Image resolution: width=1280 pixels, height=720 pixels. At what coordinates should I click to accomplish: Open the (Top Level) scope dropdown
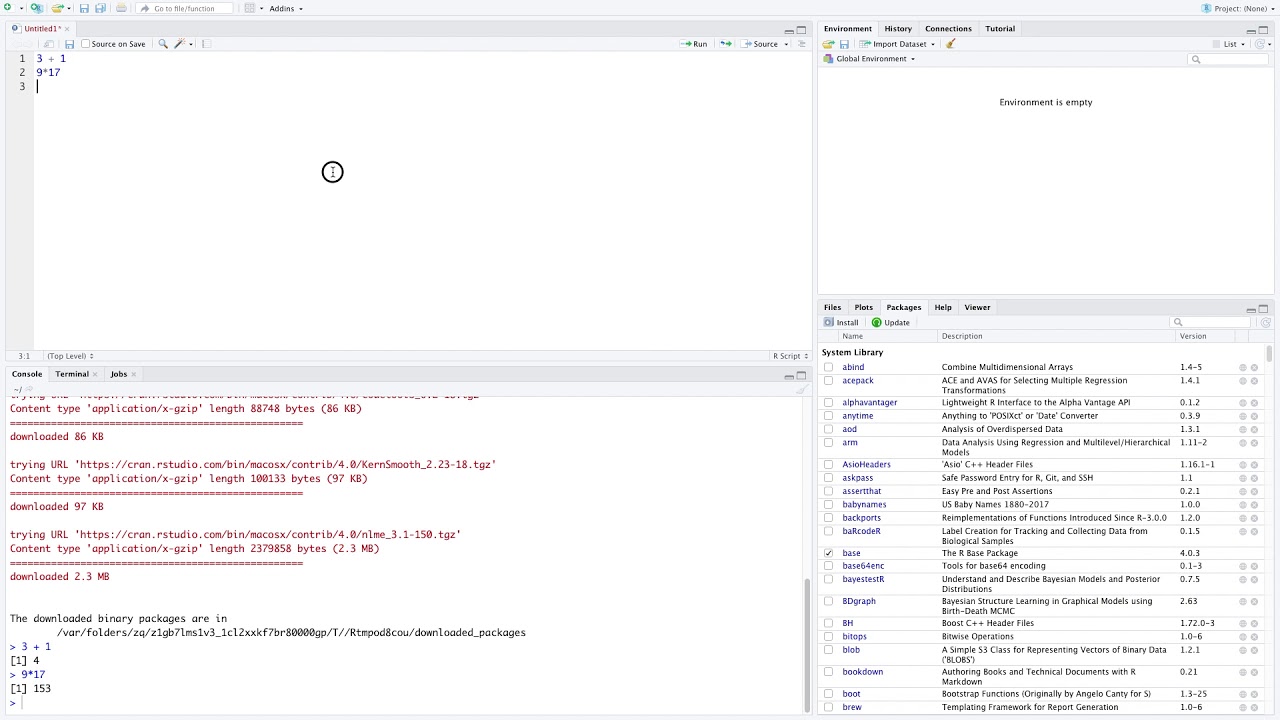point(70,356)
